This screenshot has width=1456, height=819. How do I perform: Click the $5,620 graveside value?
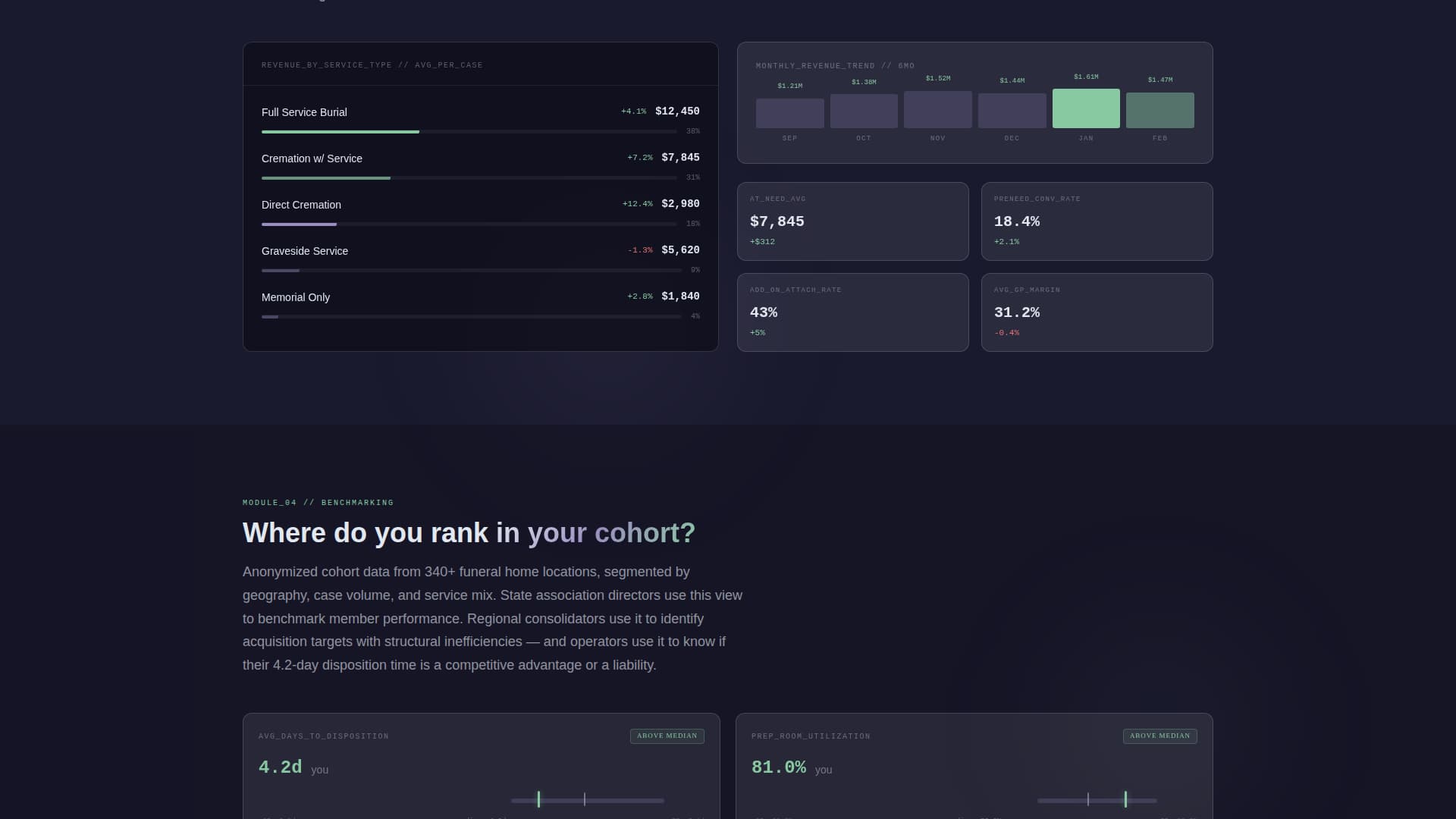(680, 250)
